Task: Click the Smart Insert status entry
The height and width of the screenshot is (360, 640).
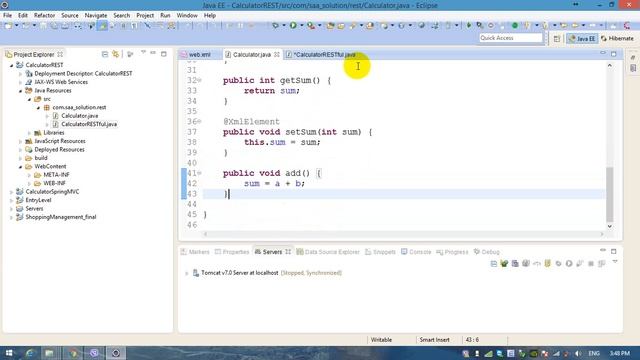Action: 434,340
